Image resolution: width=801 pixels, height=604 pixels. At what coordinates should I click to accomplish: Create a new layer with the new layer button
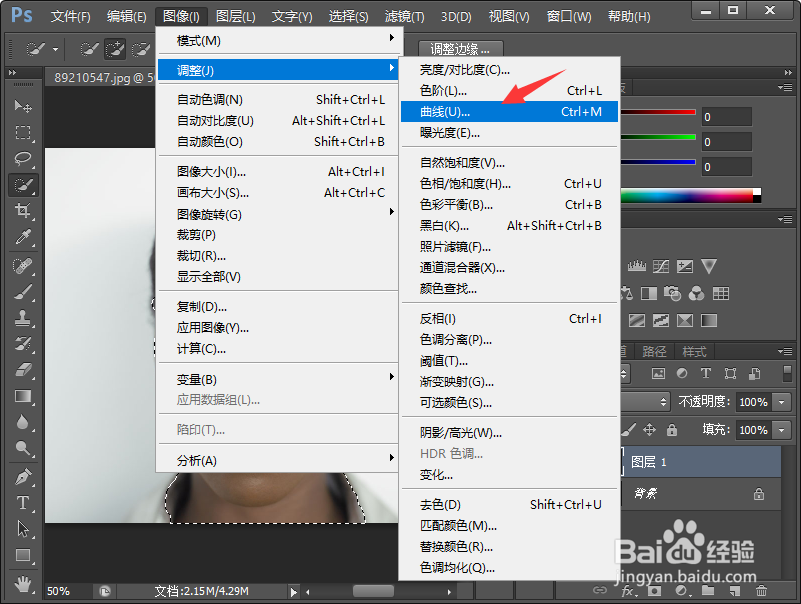(x=734, y=592)
